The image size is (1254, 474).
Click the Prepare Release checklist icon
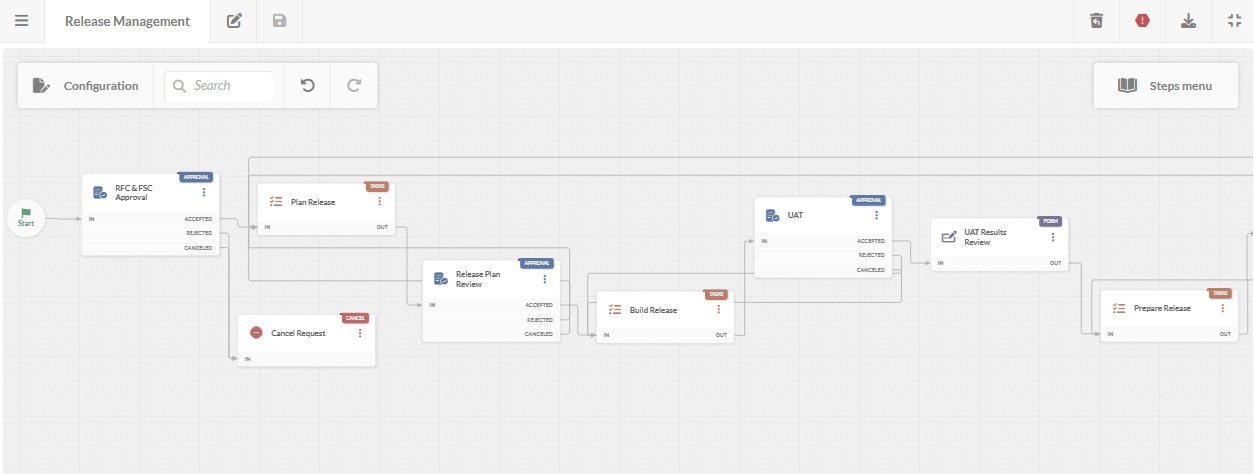[1119, 308]
